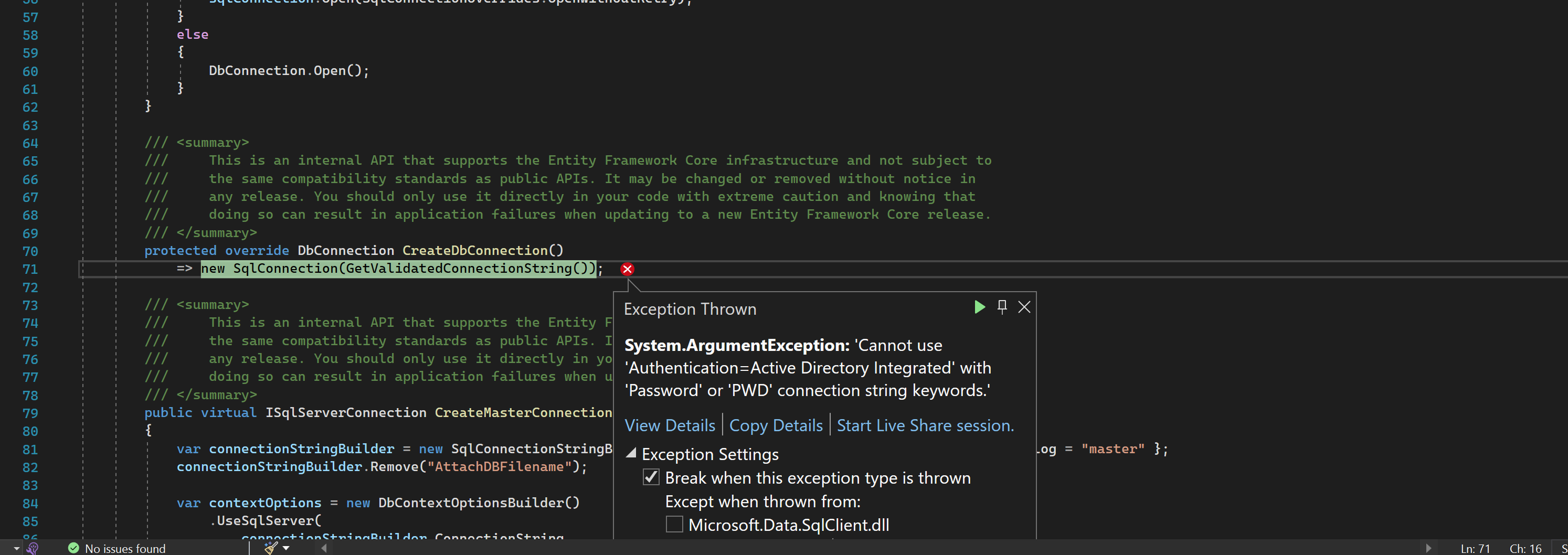Screen dimensions: 1568x555
Task: Open the code cleanup profile dropdown arrow
Action: [x=286, y=548]
